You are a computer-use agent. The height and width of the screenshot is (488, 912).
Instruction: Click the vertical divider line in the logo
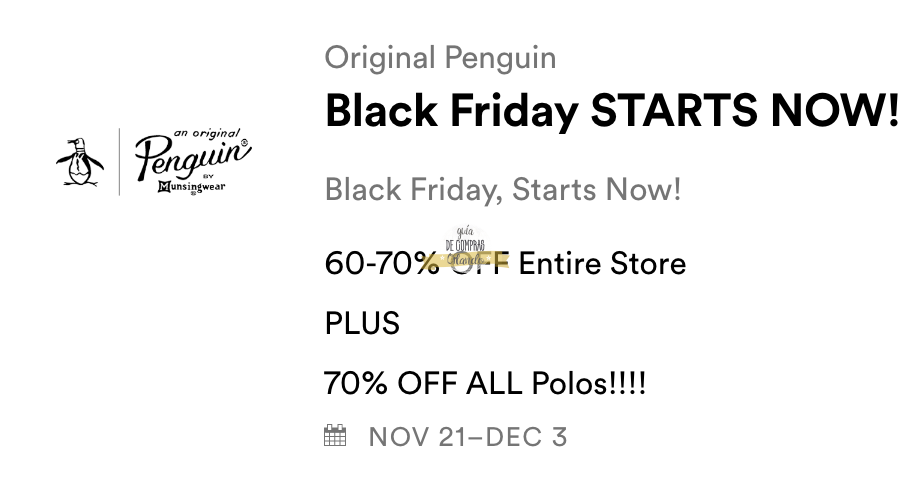pyautogui.click(x=120, y=161)
